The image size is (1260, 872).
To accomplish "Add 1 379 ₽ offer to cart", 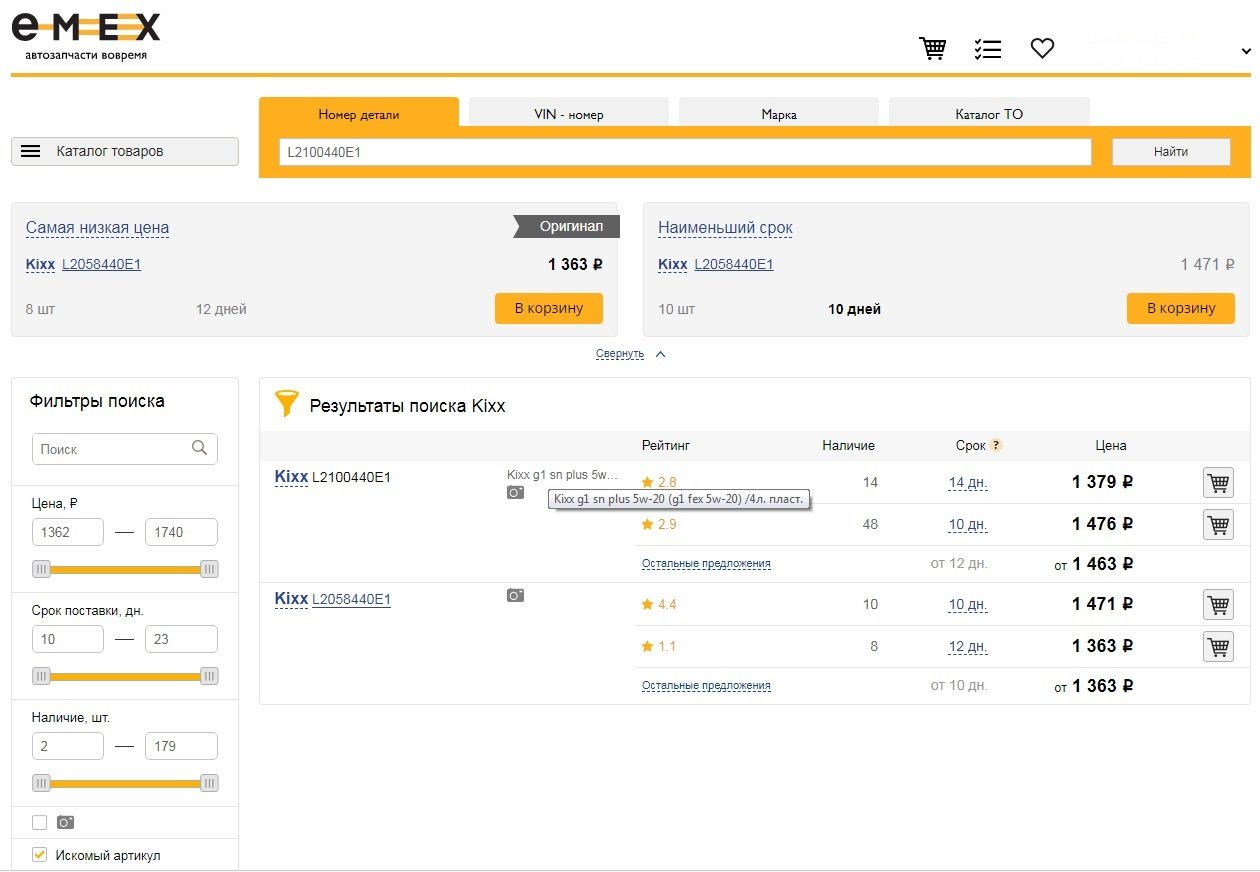I will [x=1218, y=483].
